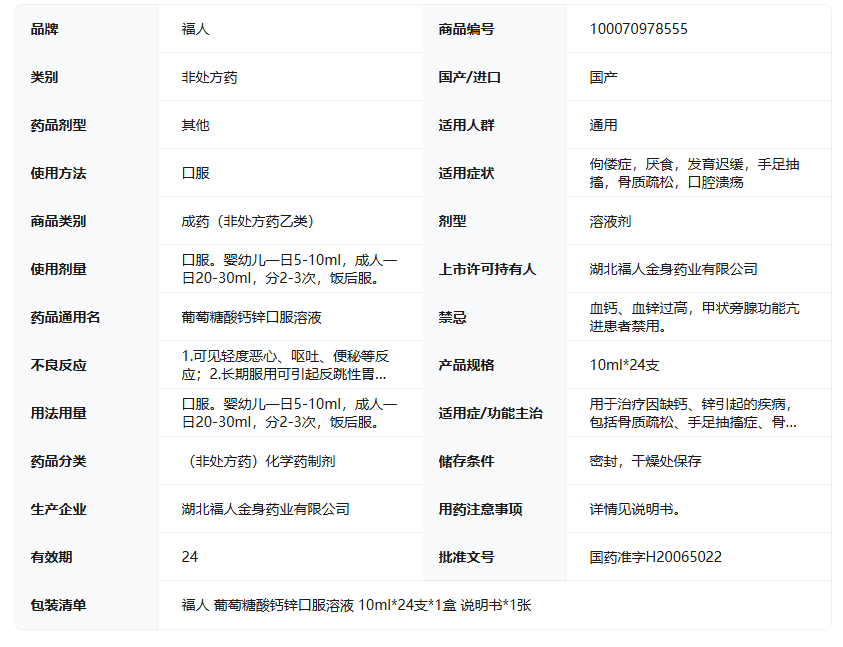Select the packing list text in 包装清单 row

coord(356,605)
